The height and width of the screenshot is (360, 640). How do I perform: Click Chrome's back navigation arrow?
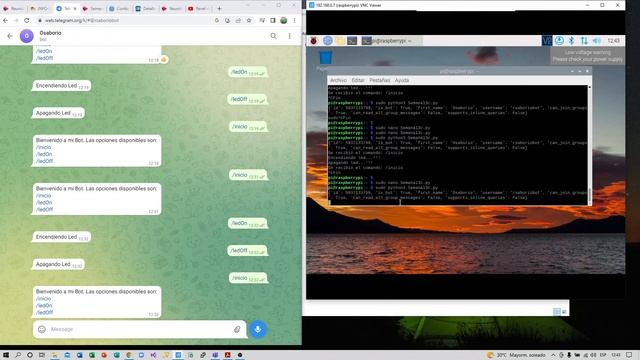[5, 20]
